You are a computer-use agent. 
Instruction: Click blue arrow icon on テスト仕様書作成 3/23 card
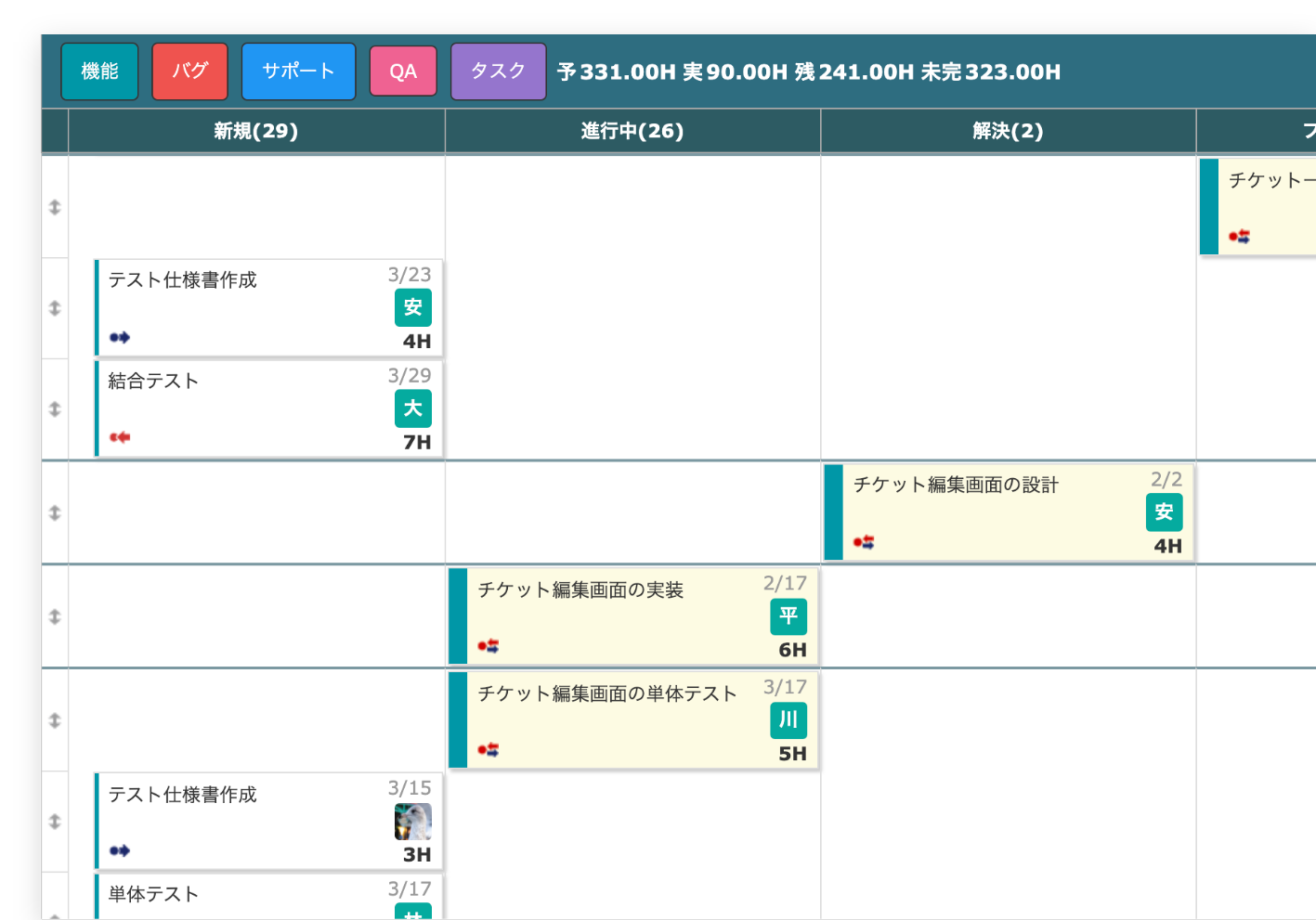tap(120, 338)
